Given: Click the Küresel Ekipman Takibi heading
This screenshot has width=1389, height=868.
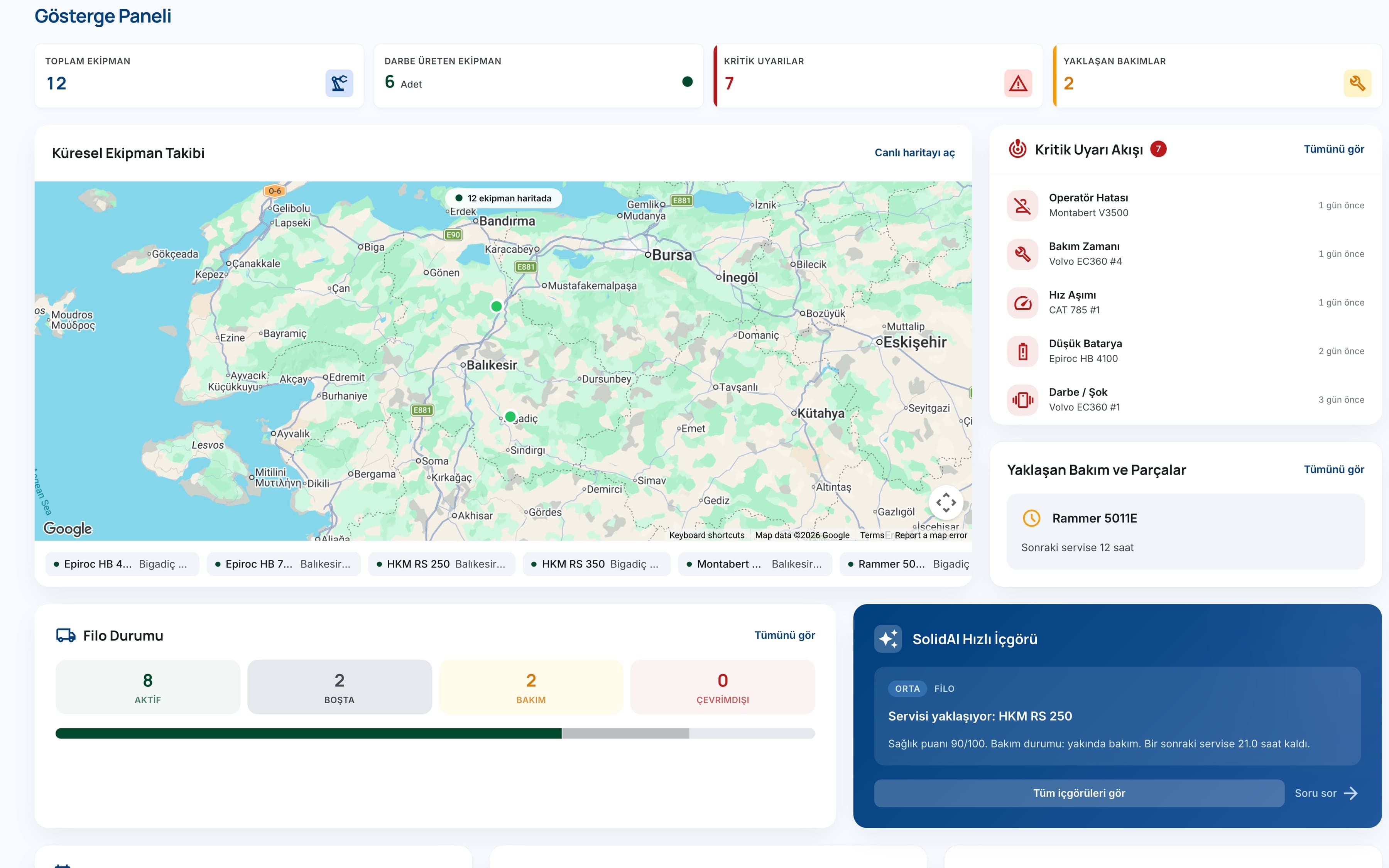Looking at the screenshot, I should [128, 153].
